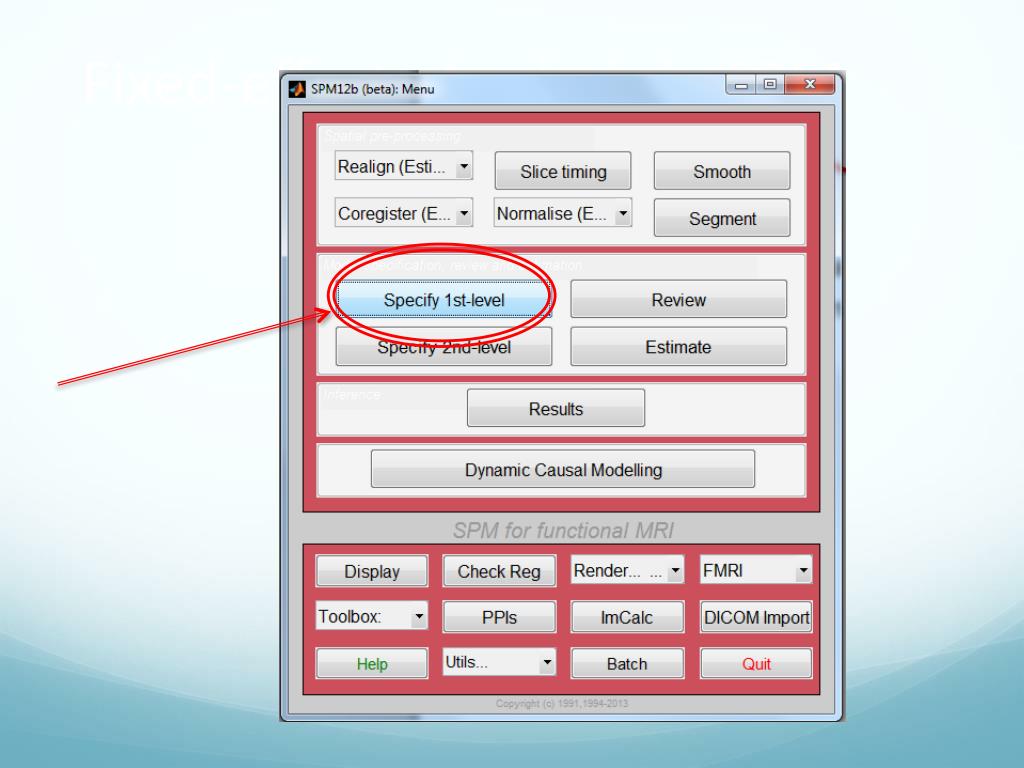
Task: Click the MATLAB icon in SPM12b title bar
Action: (297, 89)
